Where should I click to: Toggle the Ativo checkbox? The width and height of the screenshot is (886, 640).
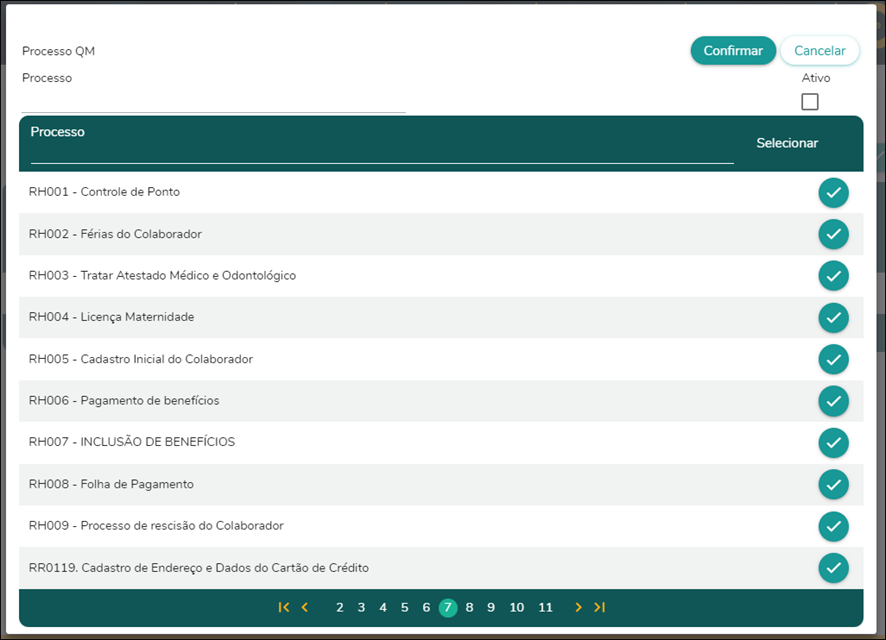tap(810, 102)
